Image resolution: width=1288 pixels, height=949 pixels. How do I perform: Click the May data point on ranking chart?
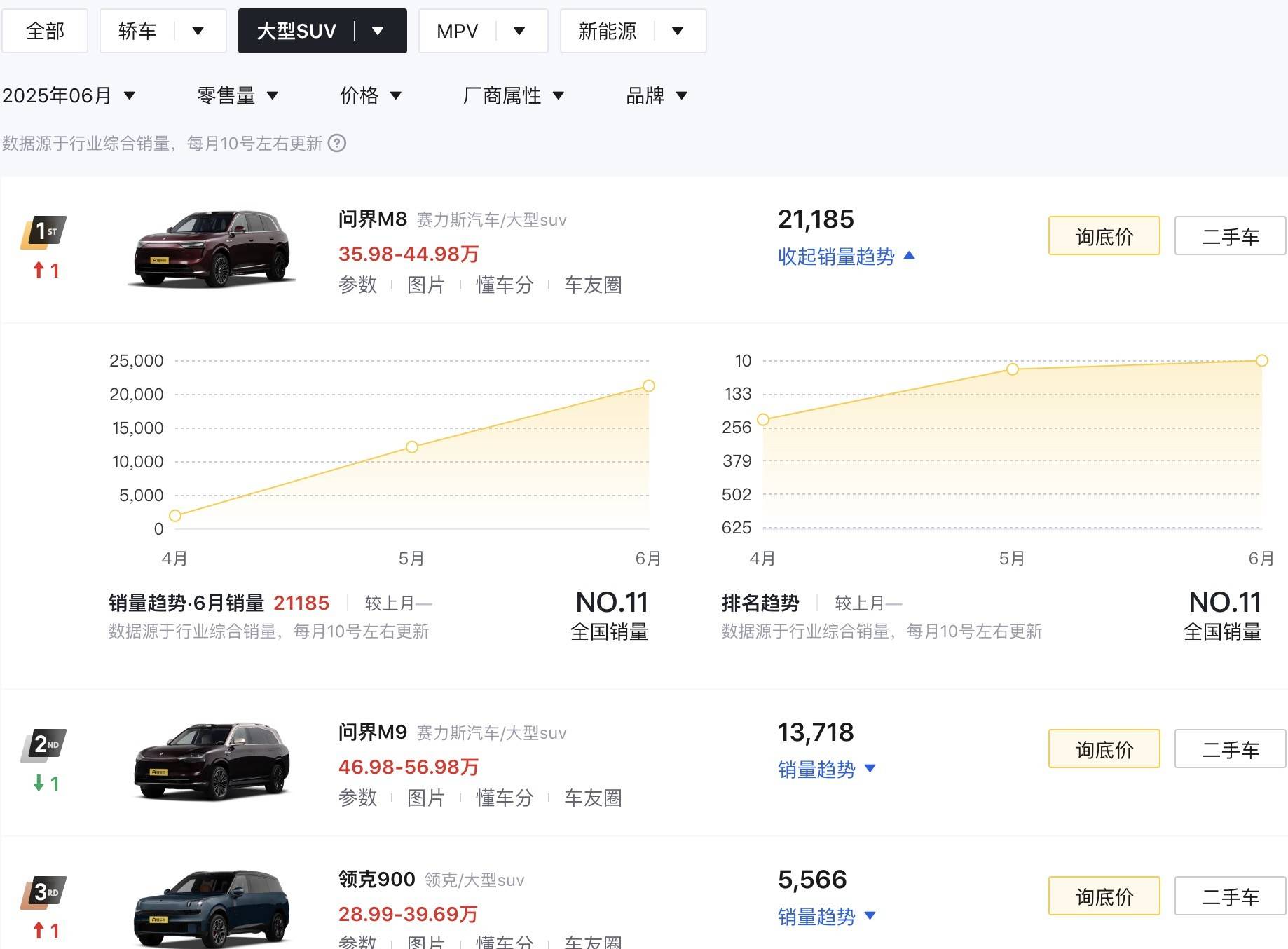1013,369
